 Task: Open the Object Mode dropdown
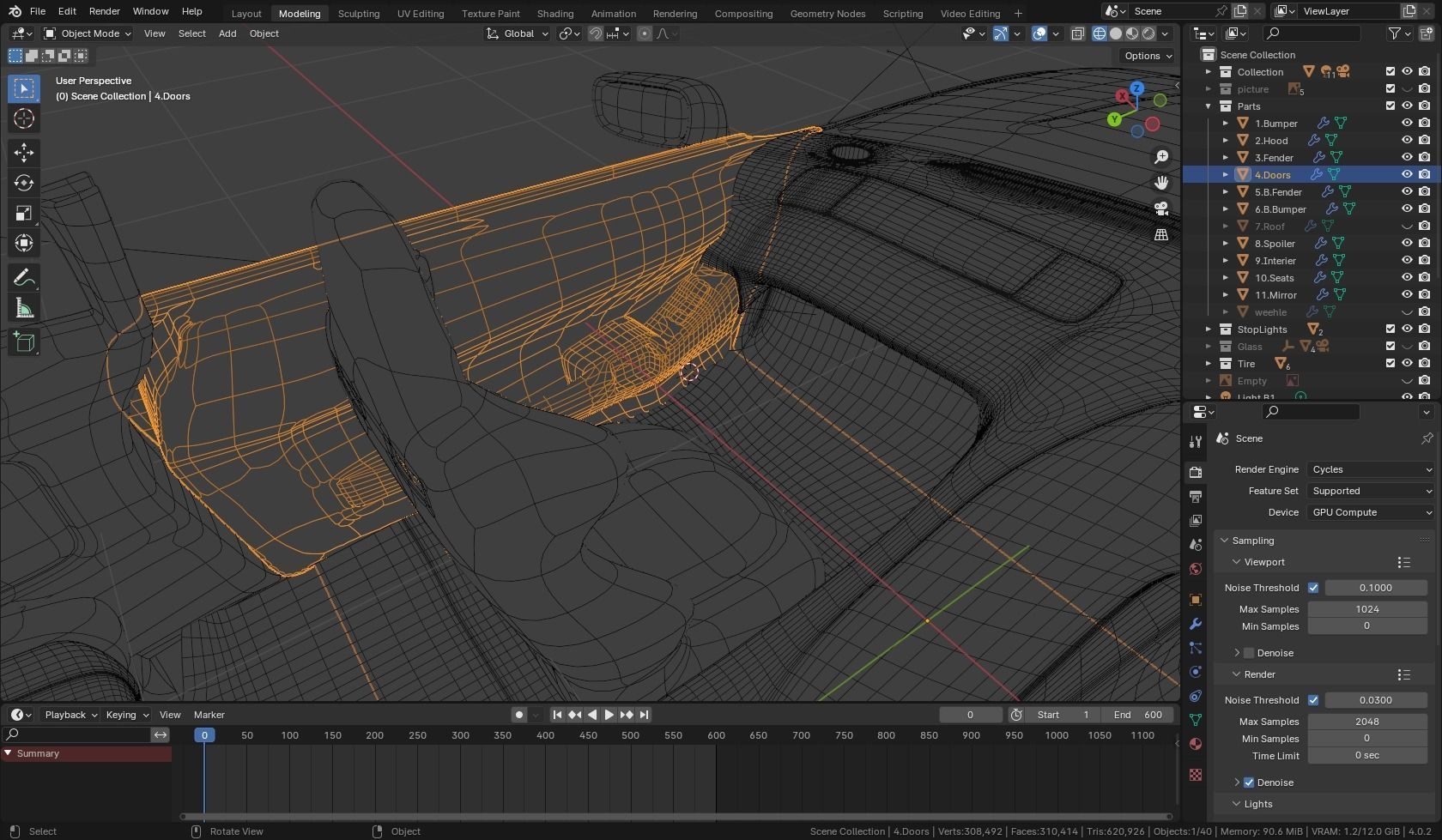(88, 33)
